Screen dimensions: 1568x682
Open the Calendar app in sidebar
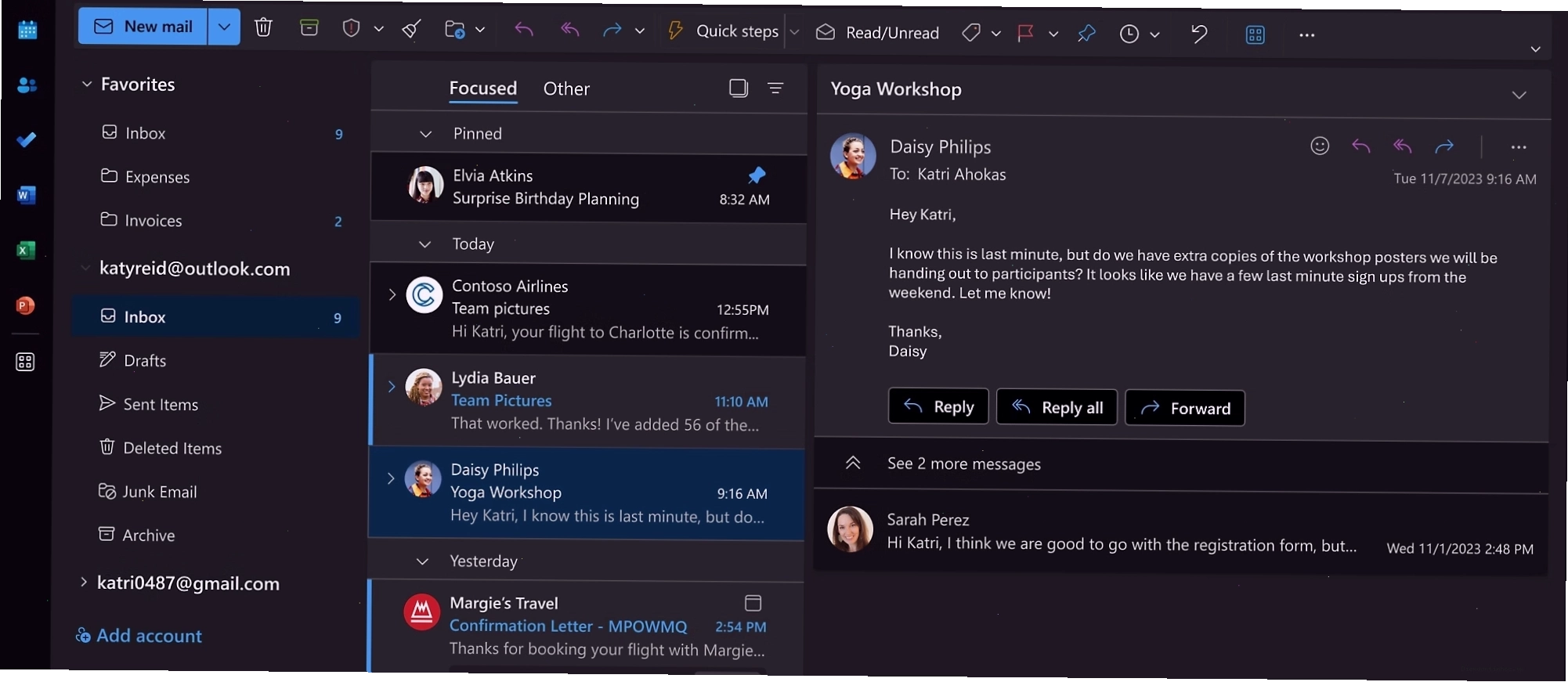coord(27,31)
